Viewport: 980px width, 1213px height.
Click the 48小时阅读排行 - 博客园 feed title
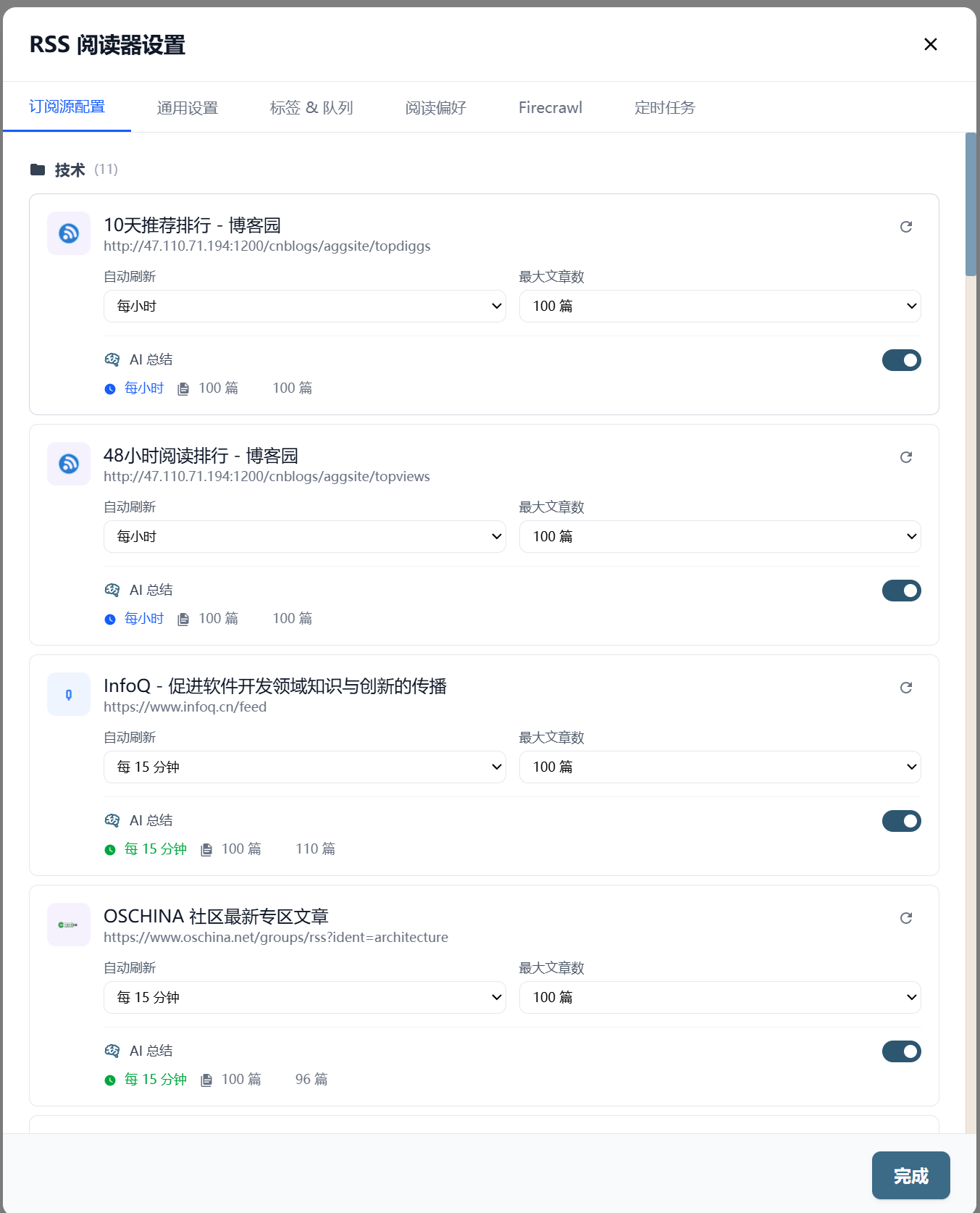click(x=201, y=456)
